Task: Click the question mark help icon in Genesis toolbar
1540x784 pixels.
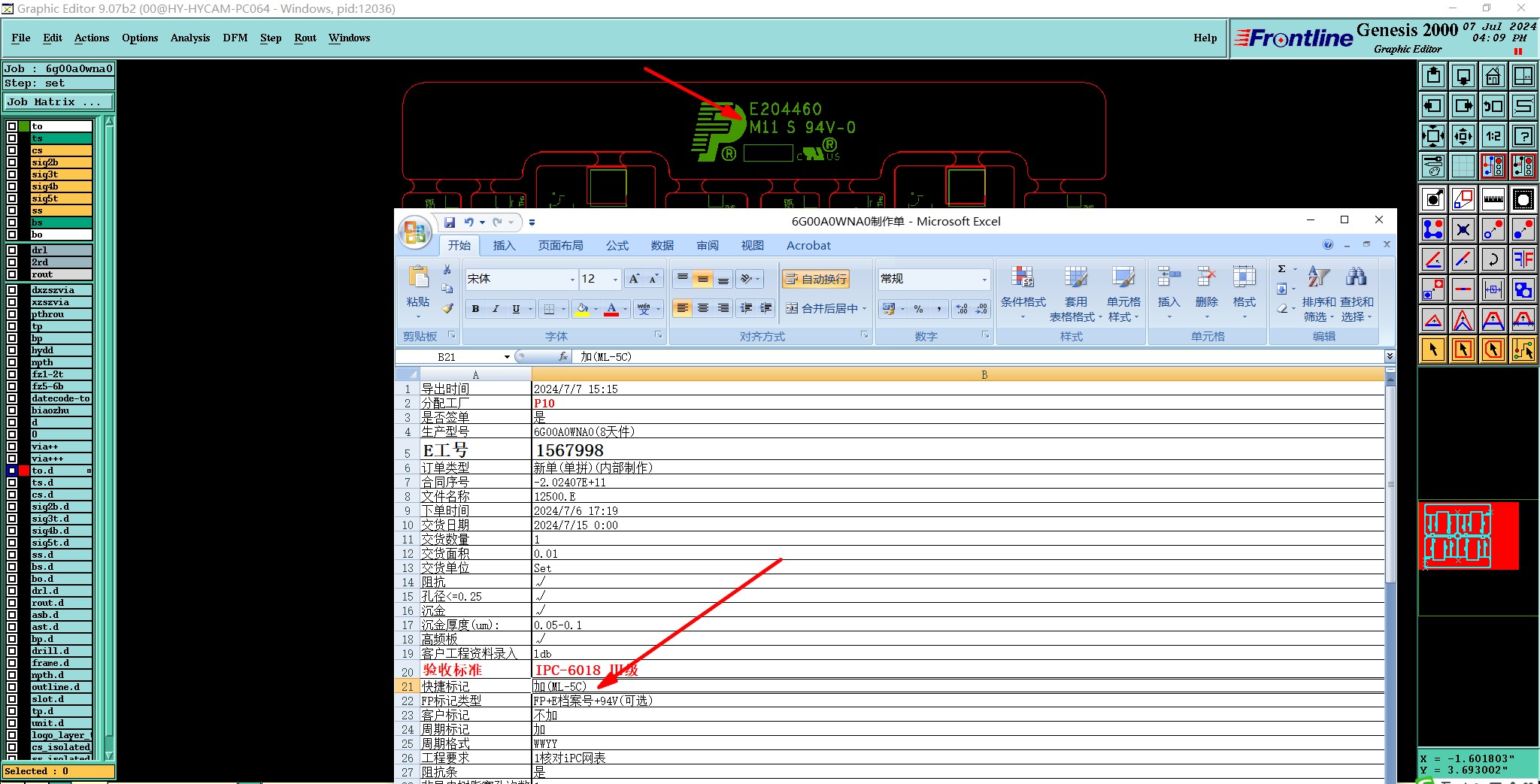Action: [1523, 136]
